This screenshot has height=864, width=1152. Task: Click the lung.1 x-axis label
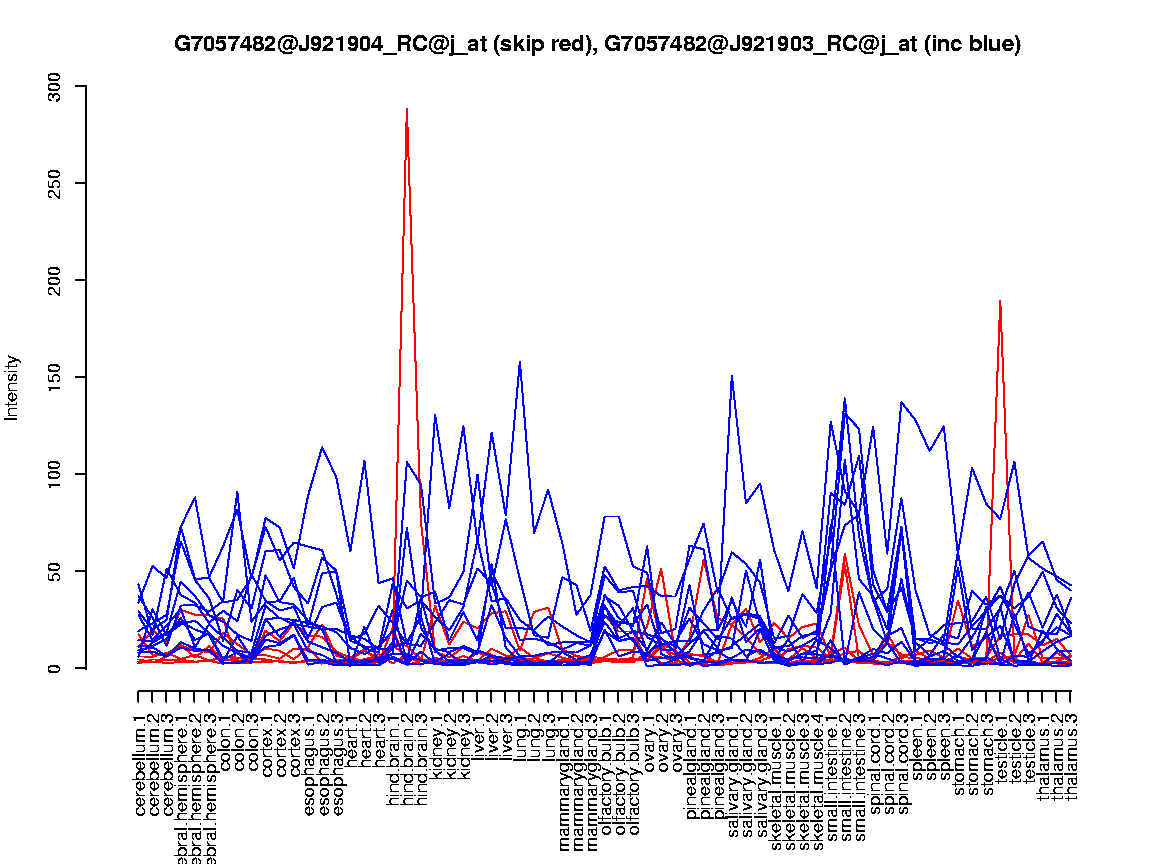tap(520, 738)
